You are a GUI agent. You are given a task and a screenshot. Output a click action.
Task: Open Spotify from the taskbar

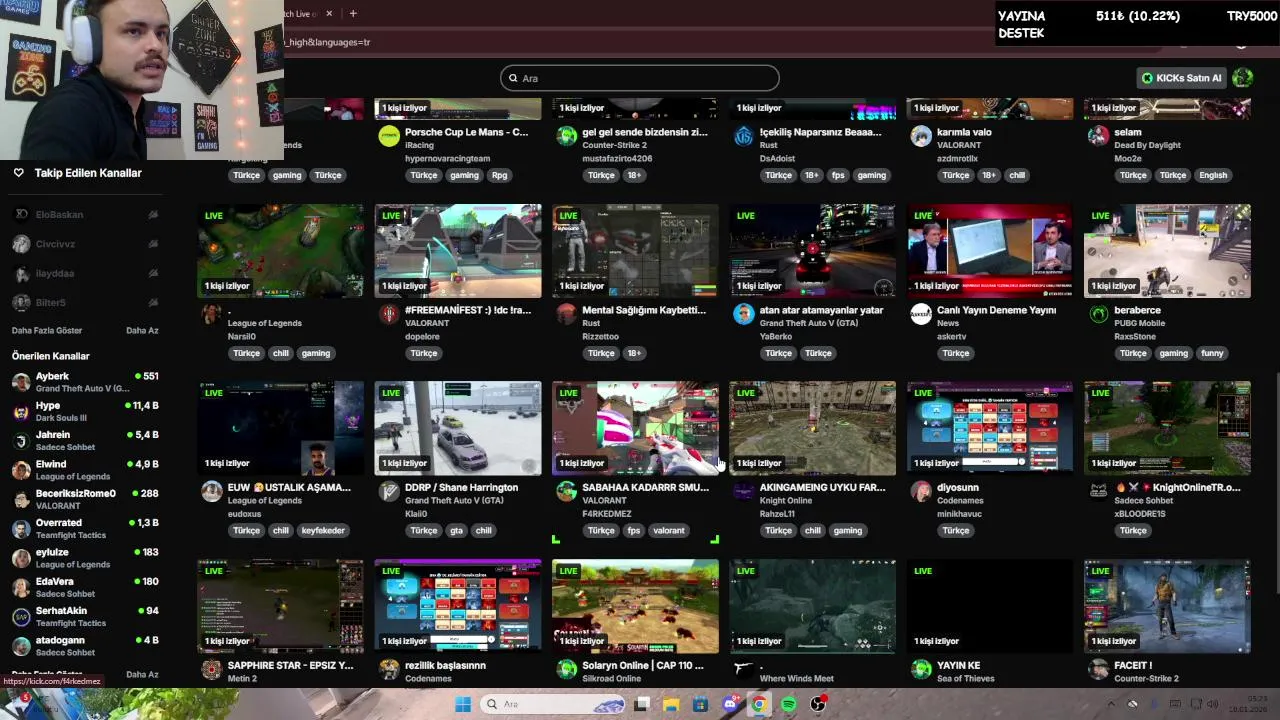click(x=789, y=704)
